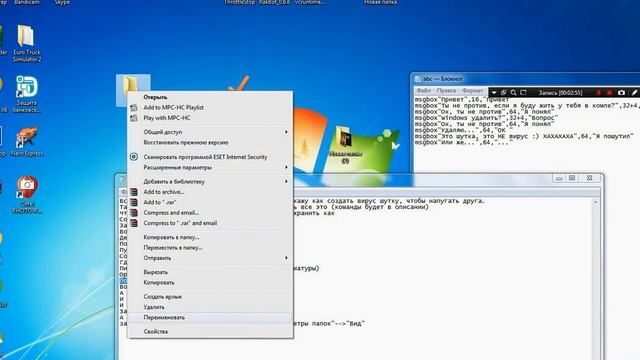Activate the Bandicam pencil drawing tool

[x=634, y=93]
